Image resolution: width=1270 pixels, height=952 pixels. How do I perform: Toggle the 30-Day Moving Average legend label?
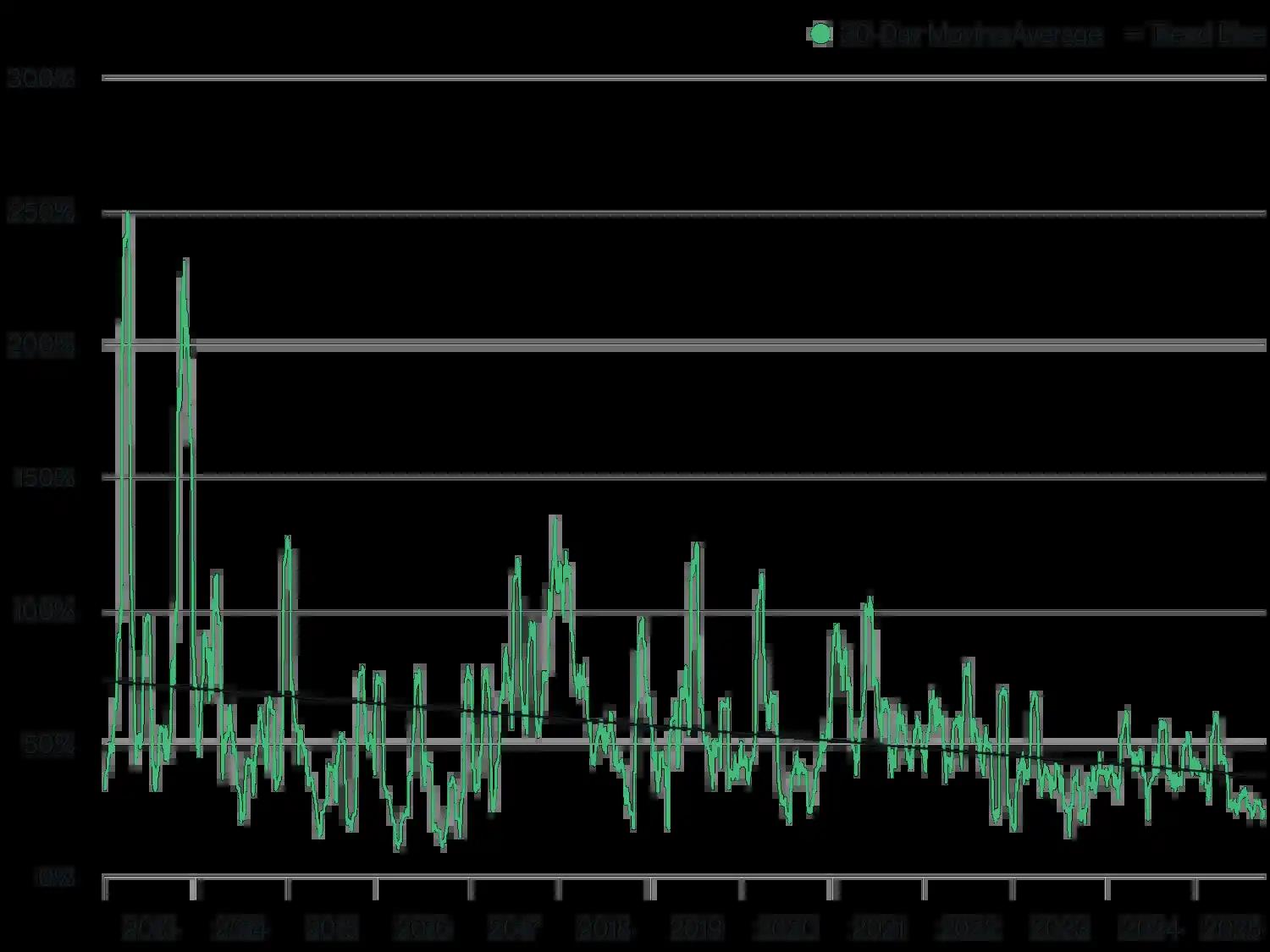pos(970,35)
